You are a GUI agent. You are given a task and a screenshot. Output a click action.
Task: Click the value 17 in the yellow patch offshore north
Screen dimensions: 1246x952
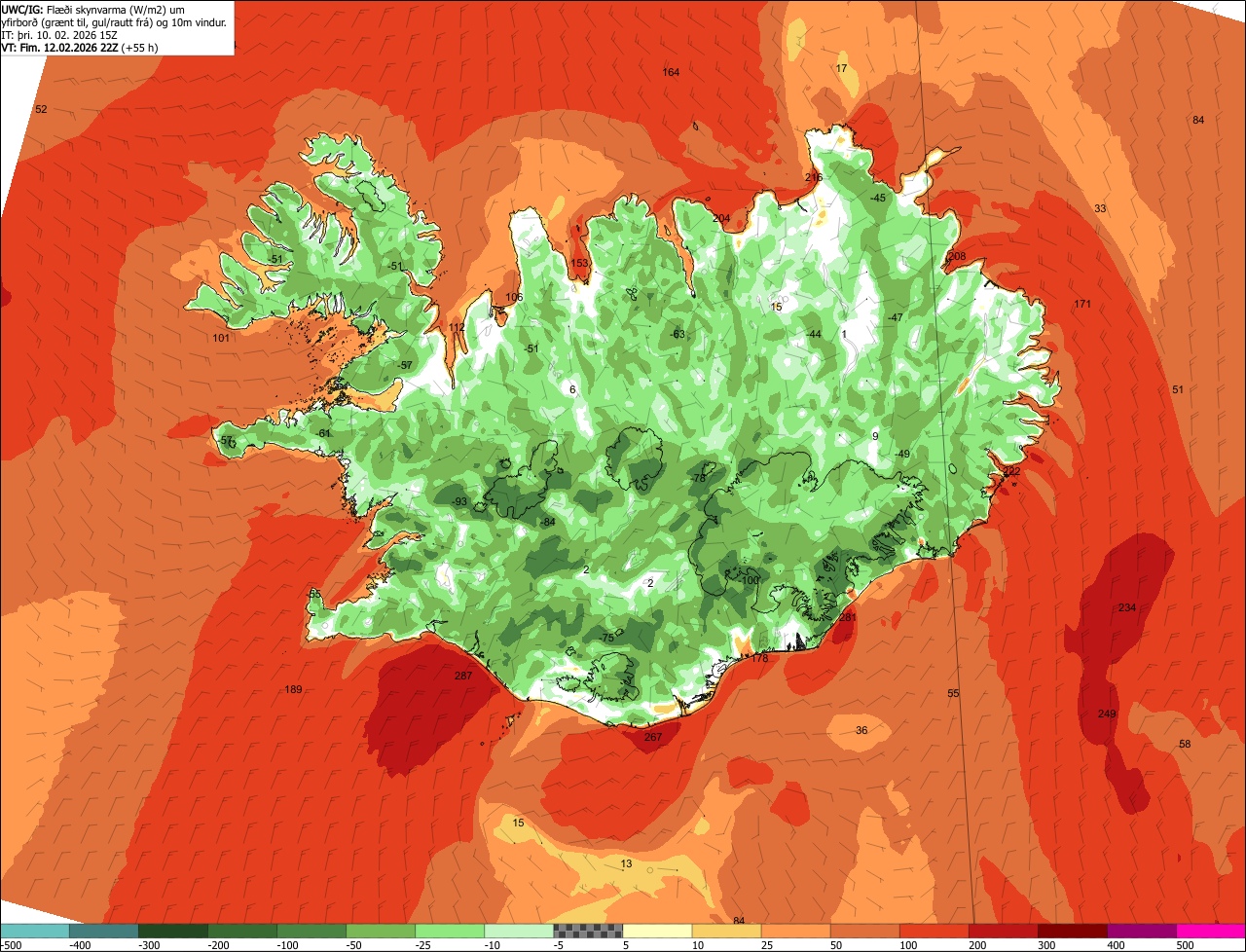pos(842,68)
